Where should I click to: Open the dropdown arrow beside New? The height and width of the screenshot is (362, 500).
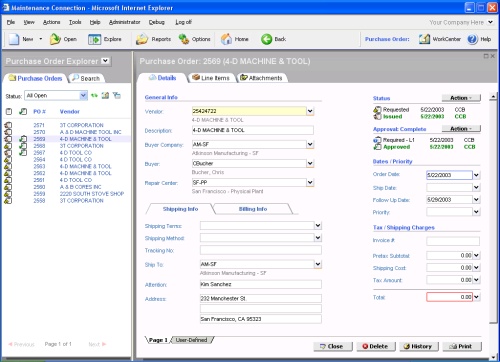click(41, 39)
